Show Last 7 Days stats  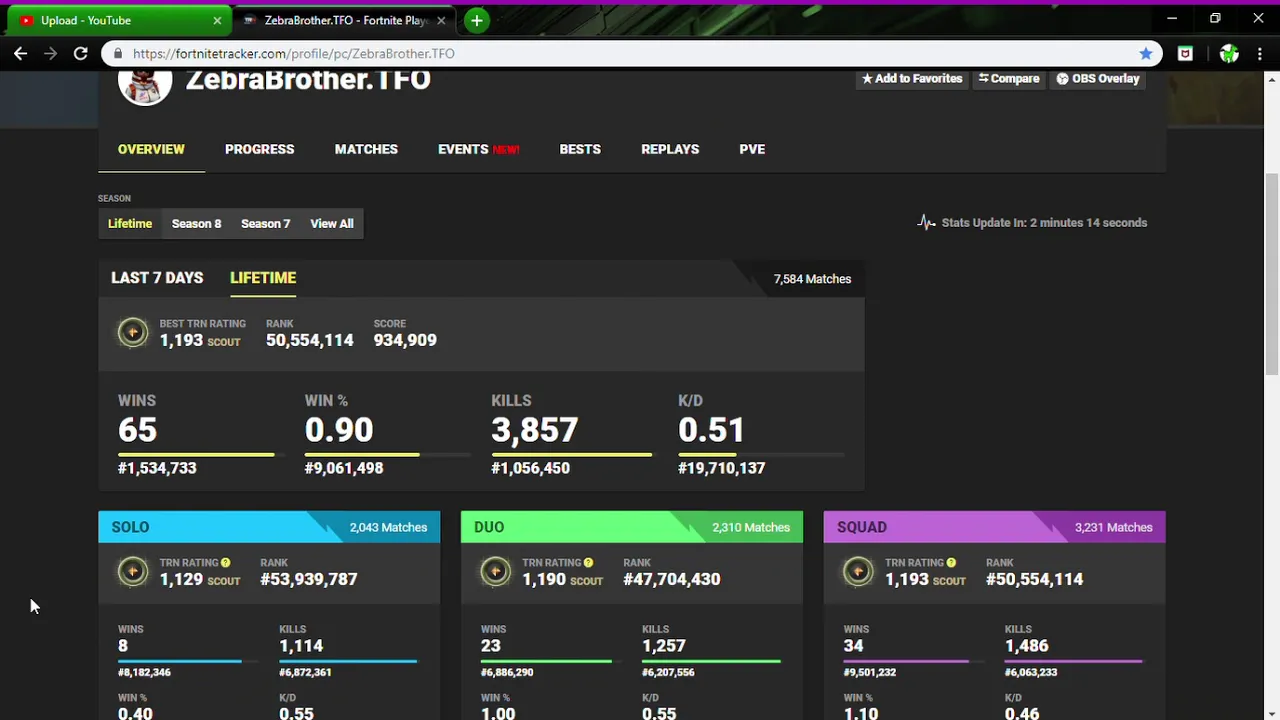click(157, 278)
